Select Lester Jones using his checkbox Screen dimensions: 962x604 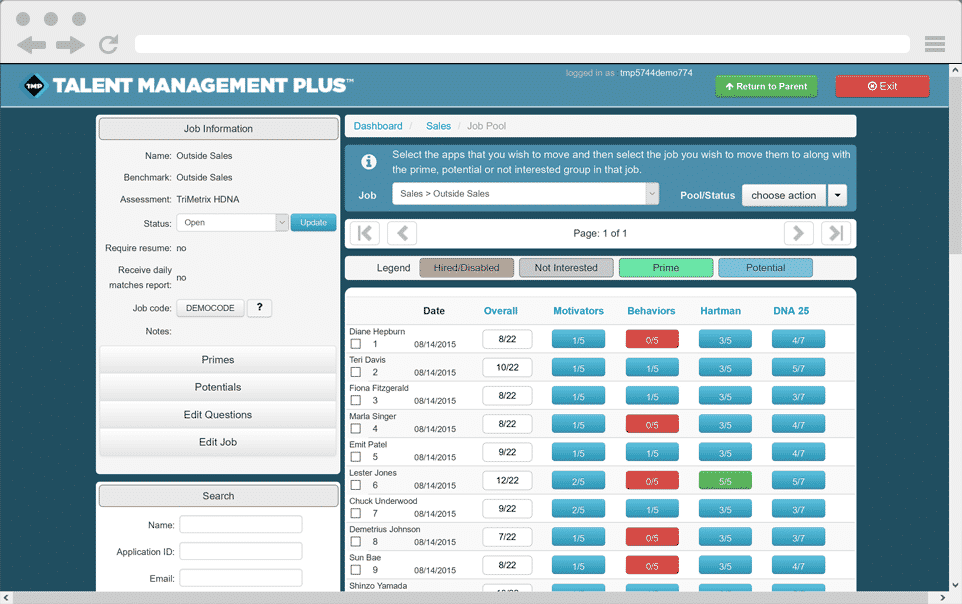pyautogui.click(x=357, y=482)
